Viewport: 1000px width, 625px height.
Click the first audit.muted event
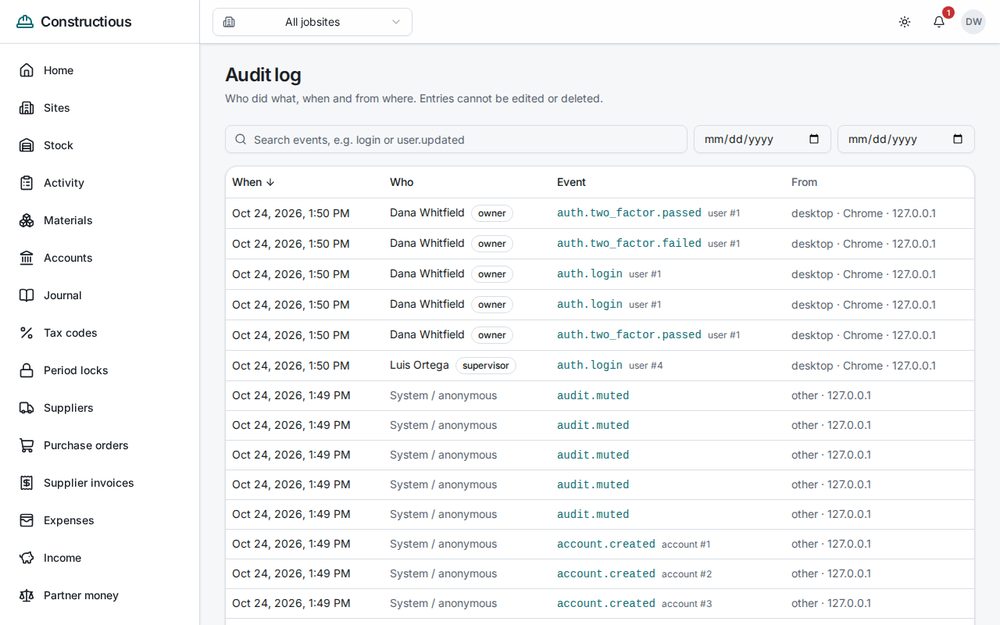pos(592,395)
